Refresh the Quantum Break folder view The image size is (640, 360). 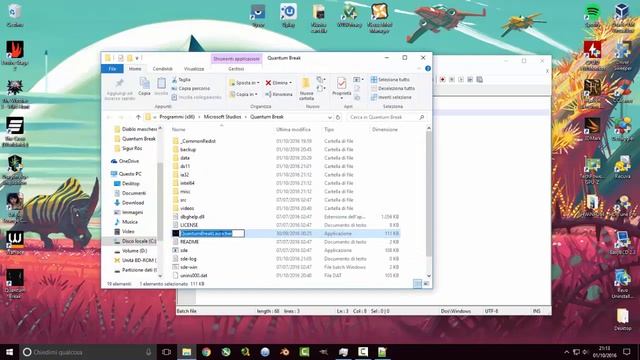338,117
